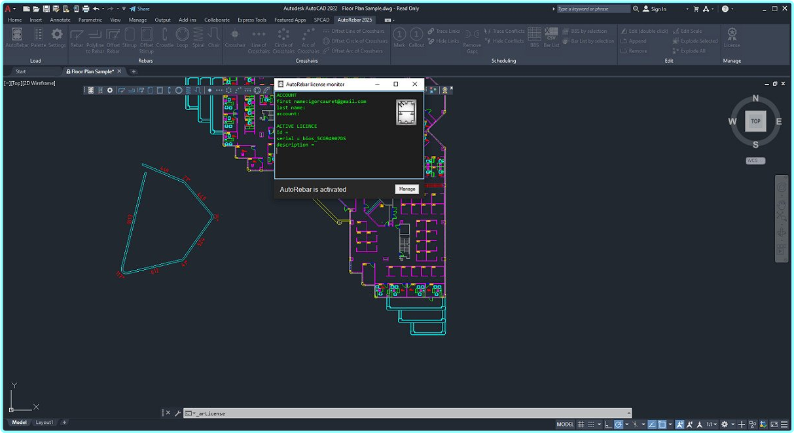The width and height of the screenshot is (794, 433).
Task: Open the Parametric ribbon tab
Action: (x=90, y=20)
